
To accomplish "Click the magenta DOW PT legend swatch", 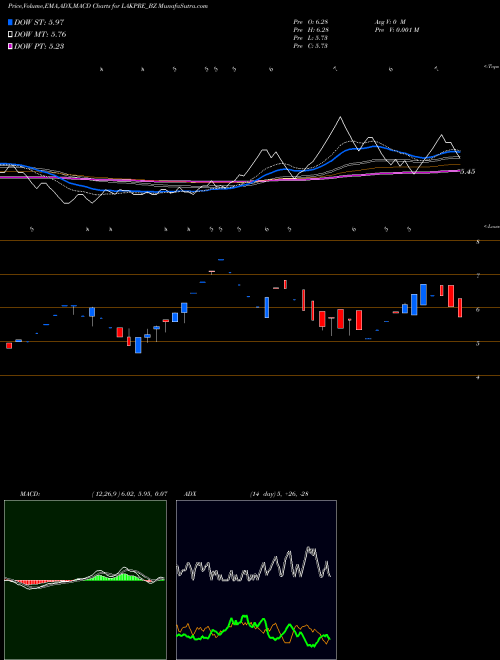I will tap(10, 46).
